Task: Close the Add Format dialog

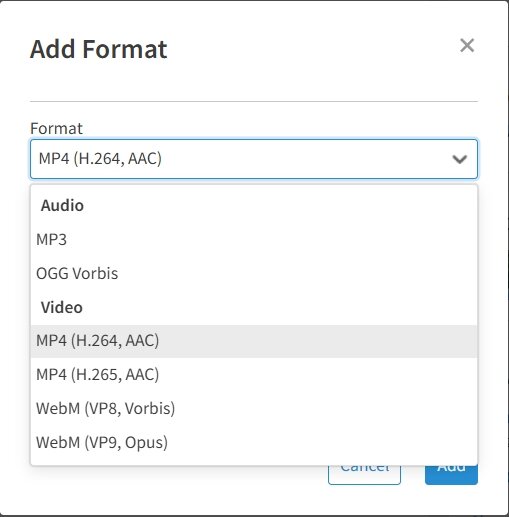Action: point(467,45)
